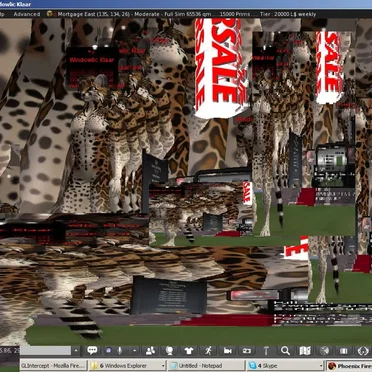
Task: Click the round voice indicator icon
Action: 108,350
